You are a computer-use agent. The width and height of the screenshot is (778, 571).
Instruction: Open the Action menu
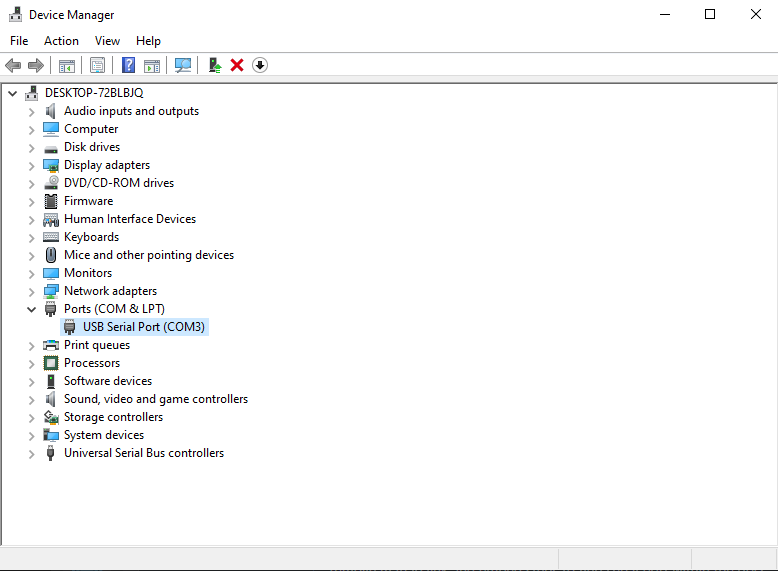pos(61,41)
